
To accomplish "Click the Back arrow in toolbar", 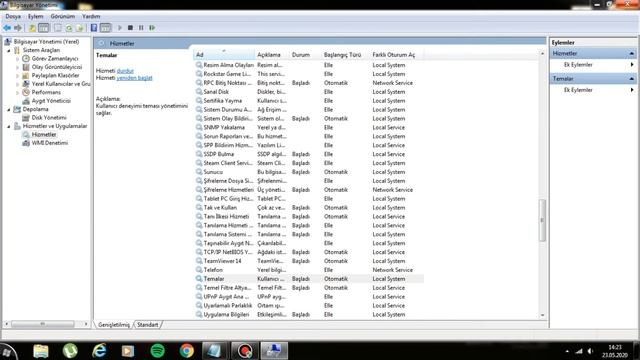I will click(7, 28).
